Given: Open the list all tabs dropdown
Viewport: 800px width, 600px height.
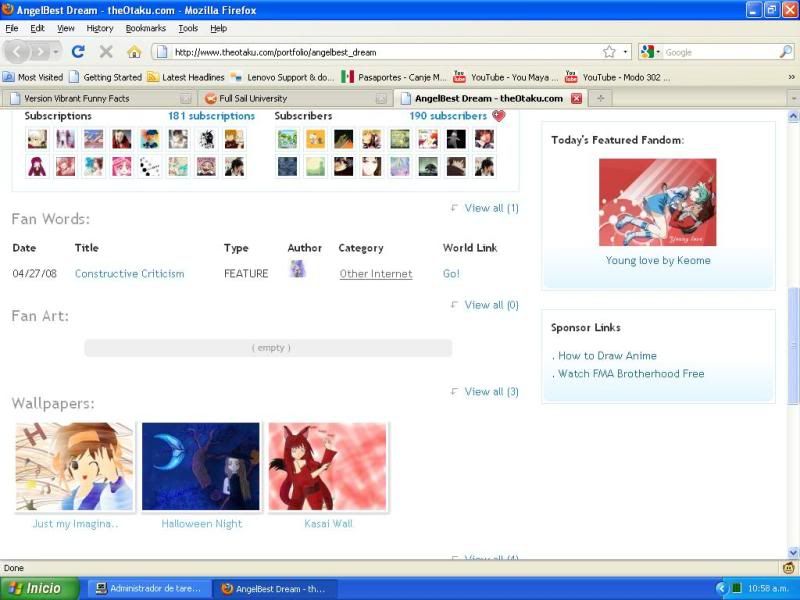Looking at the screenshot, I should pos(794,98).
